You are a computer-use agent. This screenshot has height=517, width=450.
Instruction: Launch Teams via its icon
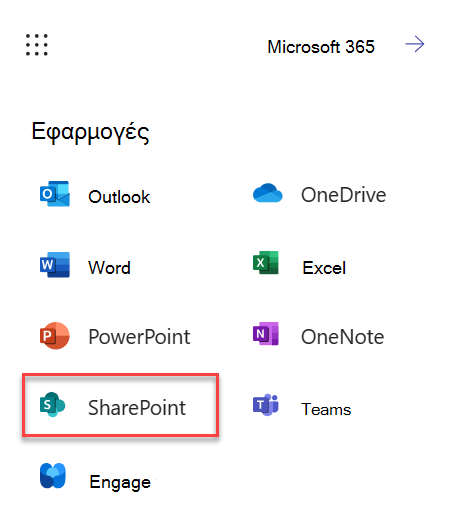coord(266,405)
